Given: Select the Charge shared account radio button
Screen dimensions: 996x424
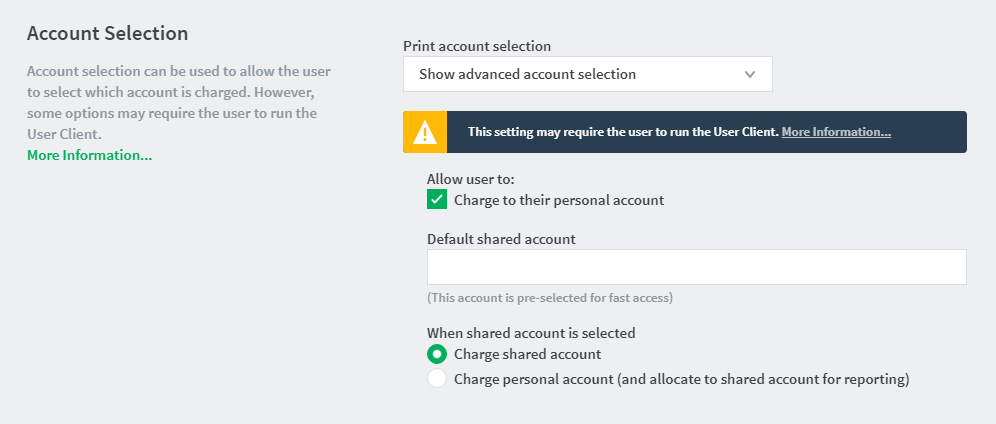Looking at the screenshot, I should tap(437, 354).
